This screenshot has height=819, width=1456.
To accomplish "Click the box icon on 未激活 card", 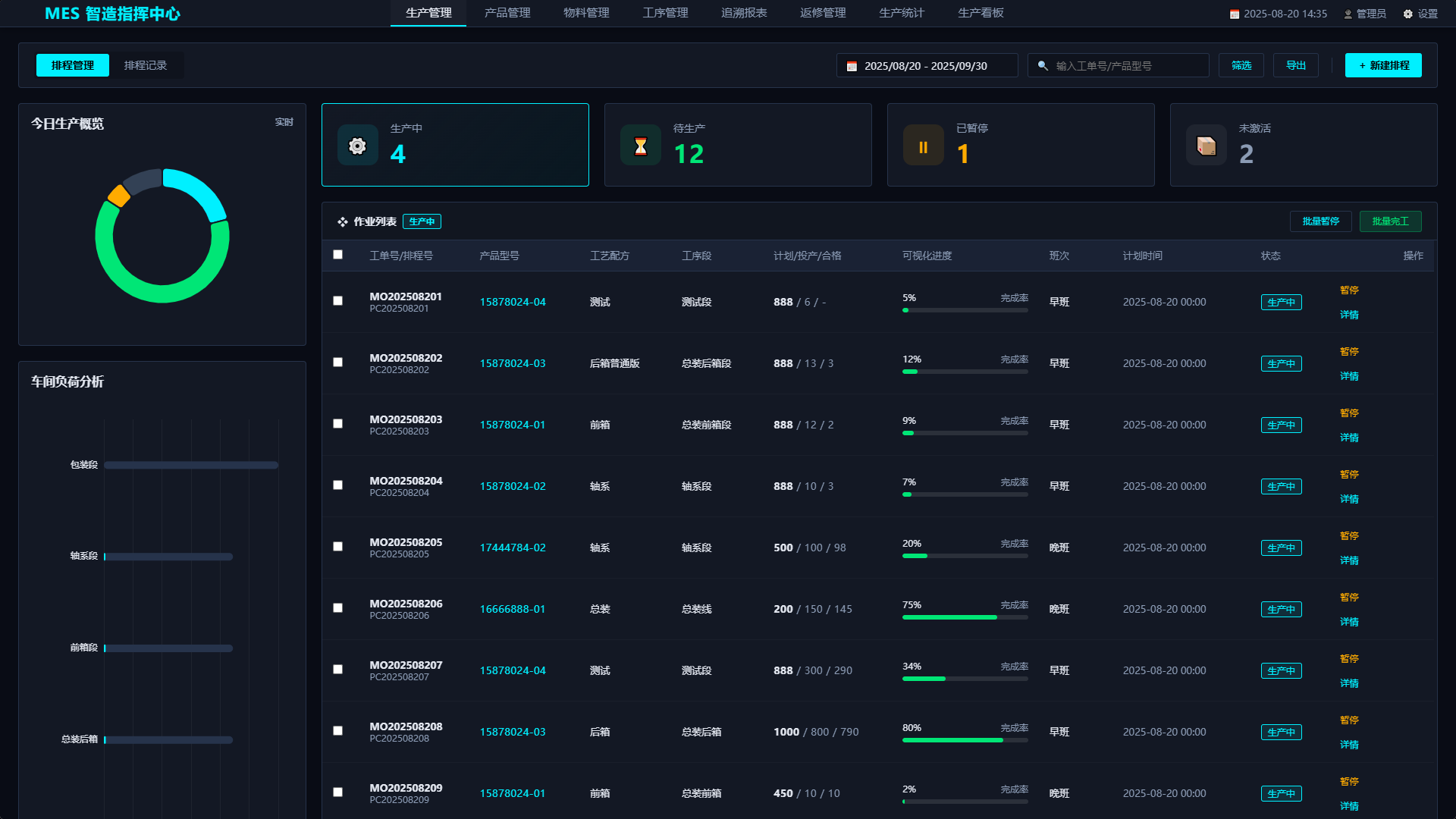I will (x=1206, y=146).
